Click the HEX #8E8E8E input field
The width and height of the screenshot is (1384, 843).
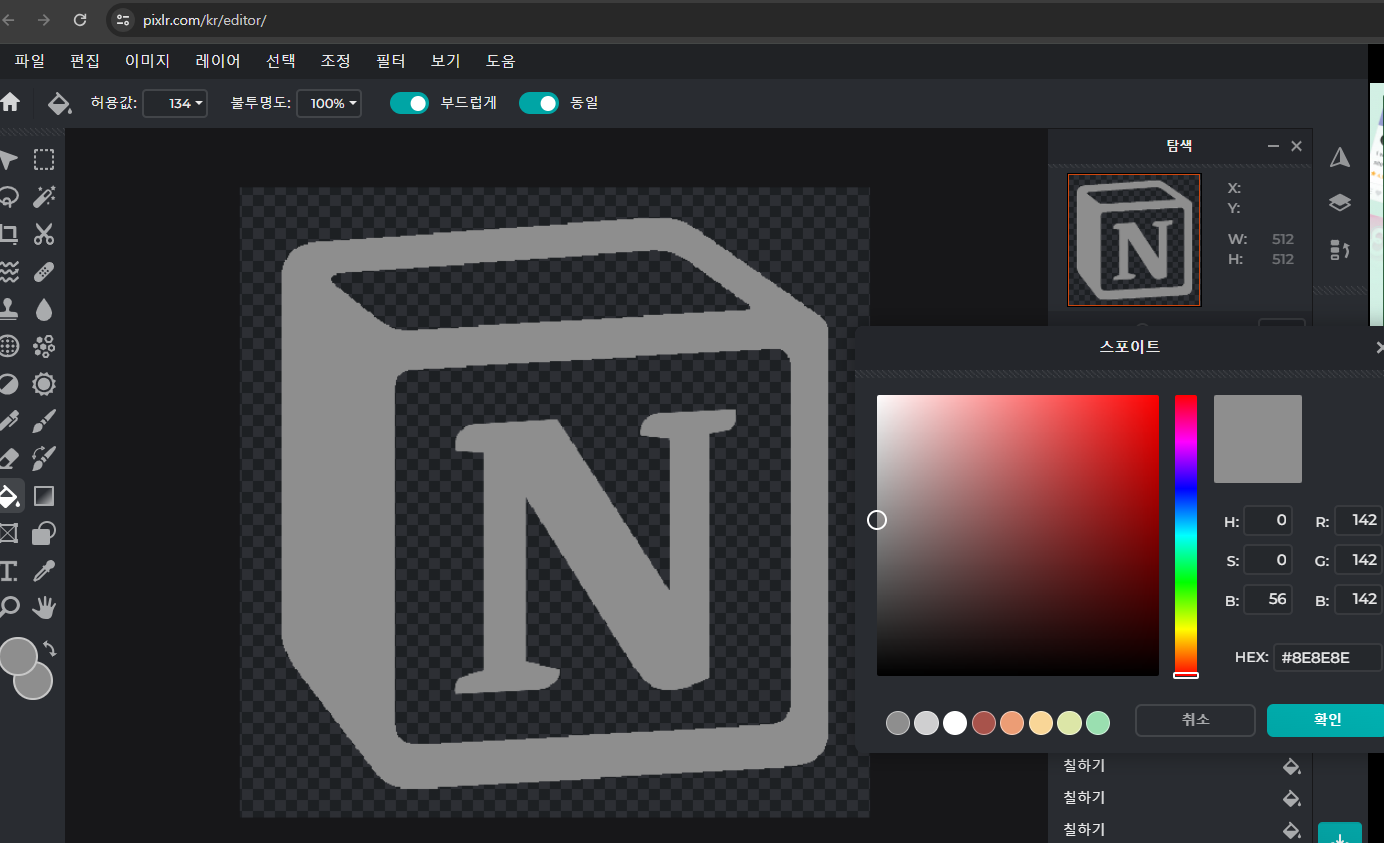click(x=1328, y=658)
